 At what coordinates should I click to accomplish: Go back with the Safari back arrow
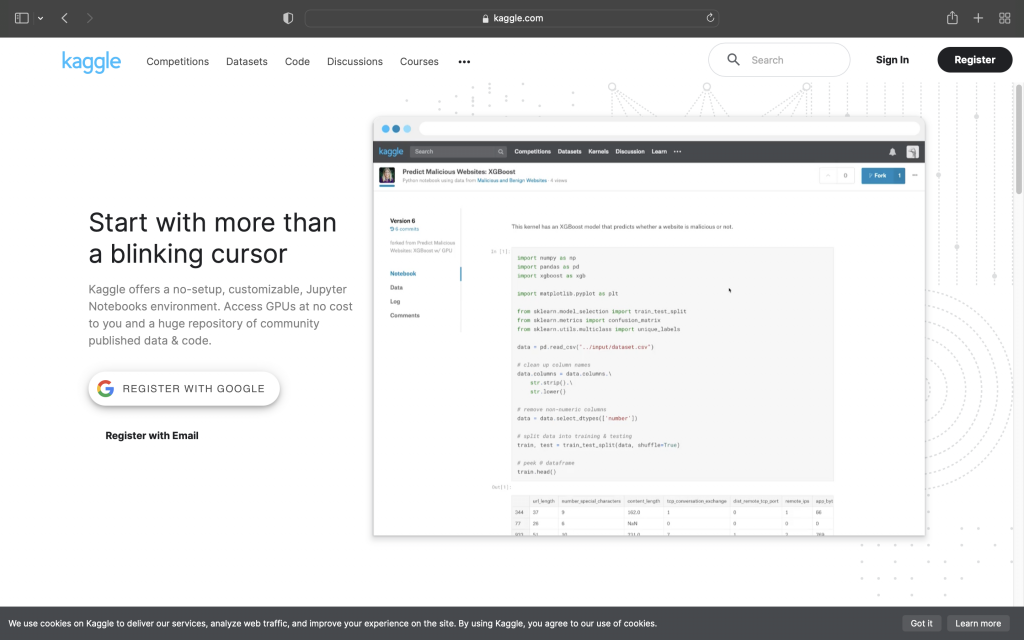[x=65, y=18]
